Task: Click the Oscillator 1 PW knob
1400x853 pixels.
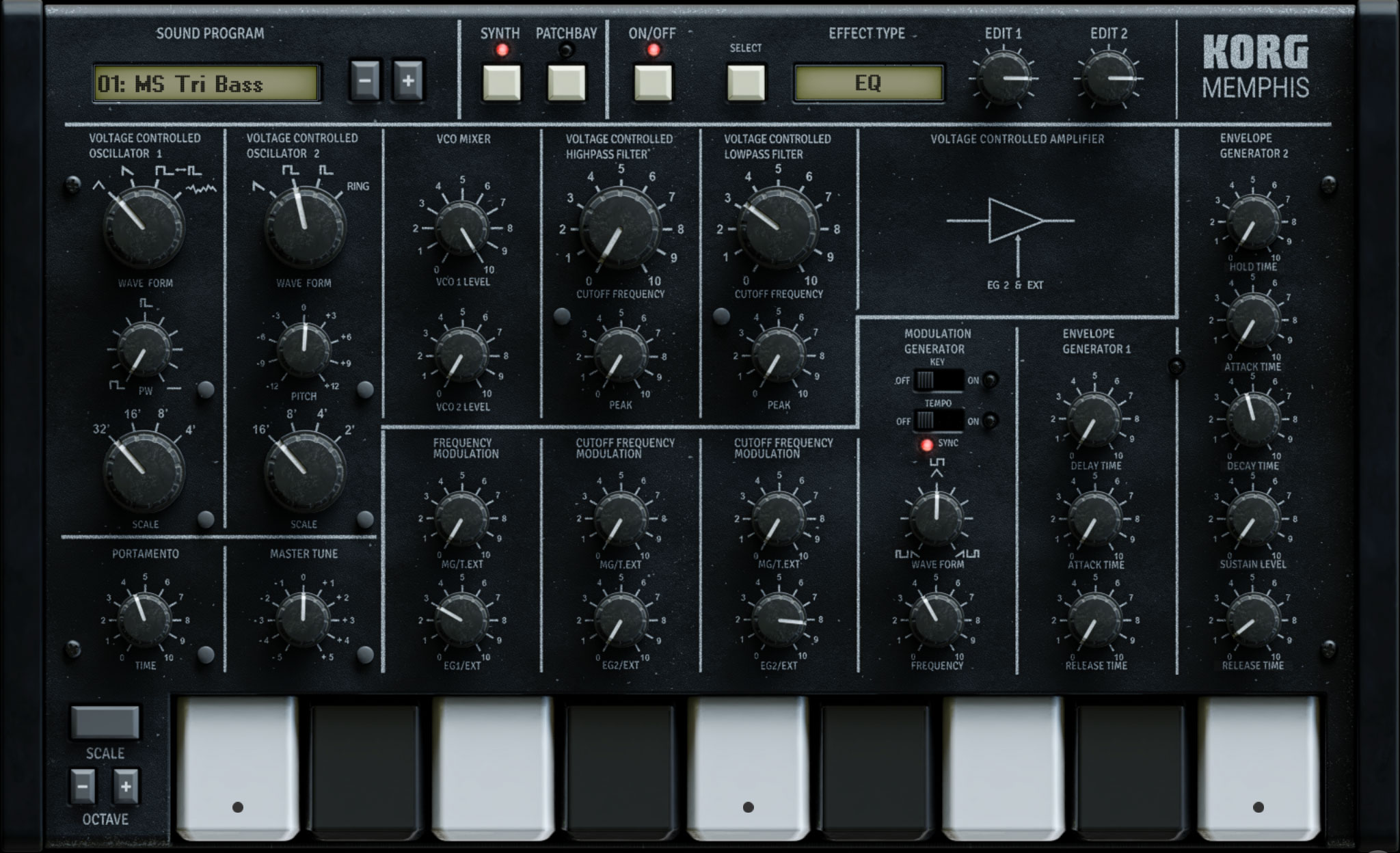Action: (x=145, y=350)
